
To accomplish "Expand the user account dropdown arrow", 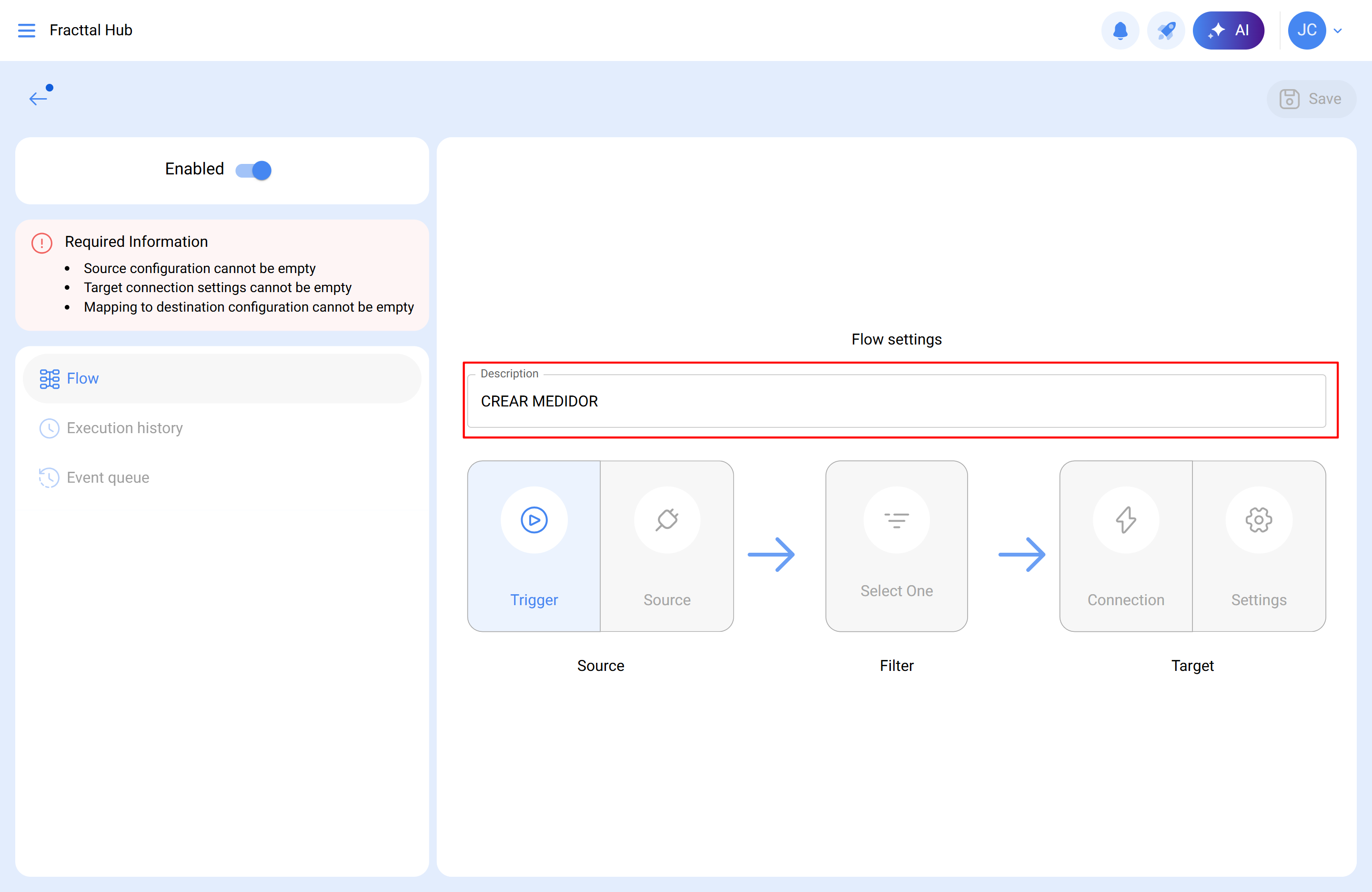I will point(1338,31).
